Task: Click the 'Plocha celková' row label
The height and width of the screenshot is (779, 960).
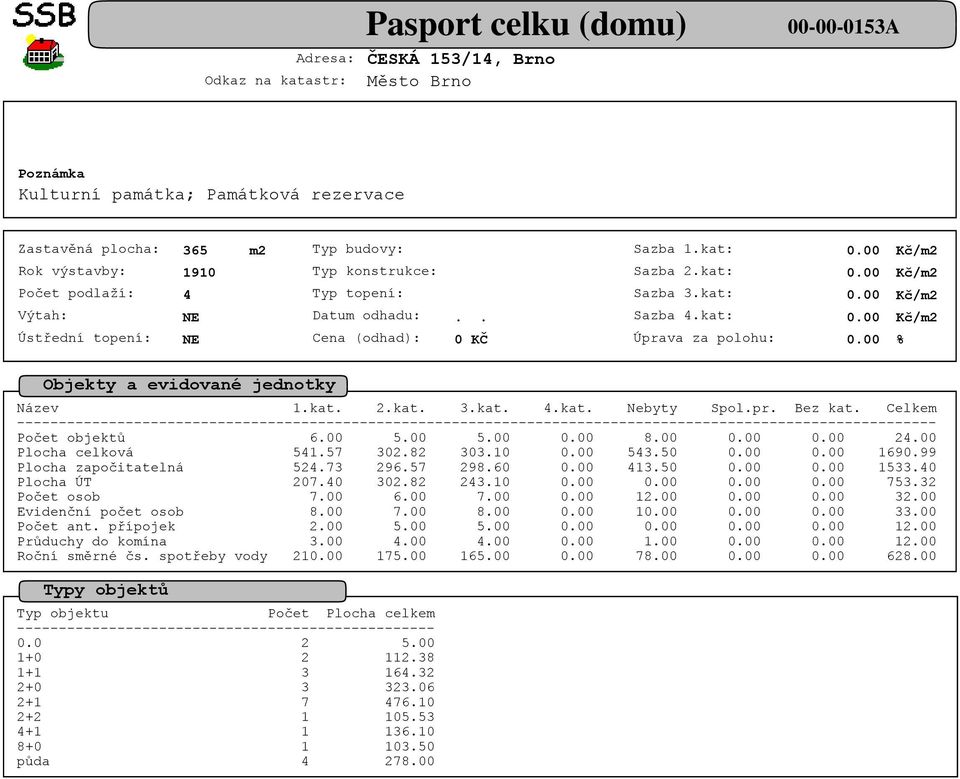Action: tap(75, 453)
